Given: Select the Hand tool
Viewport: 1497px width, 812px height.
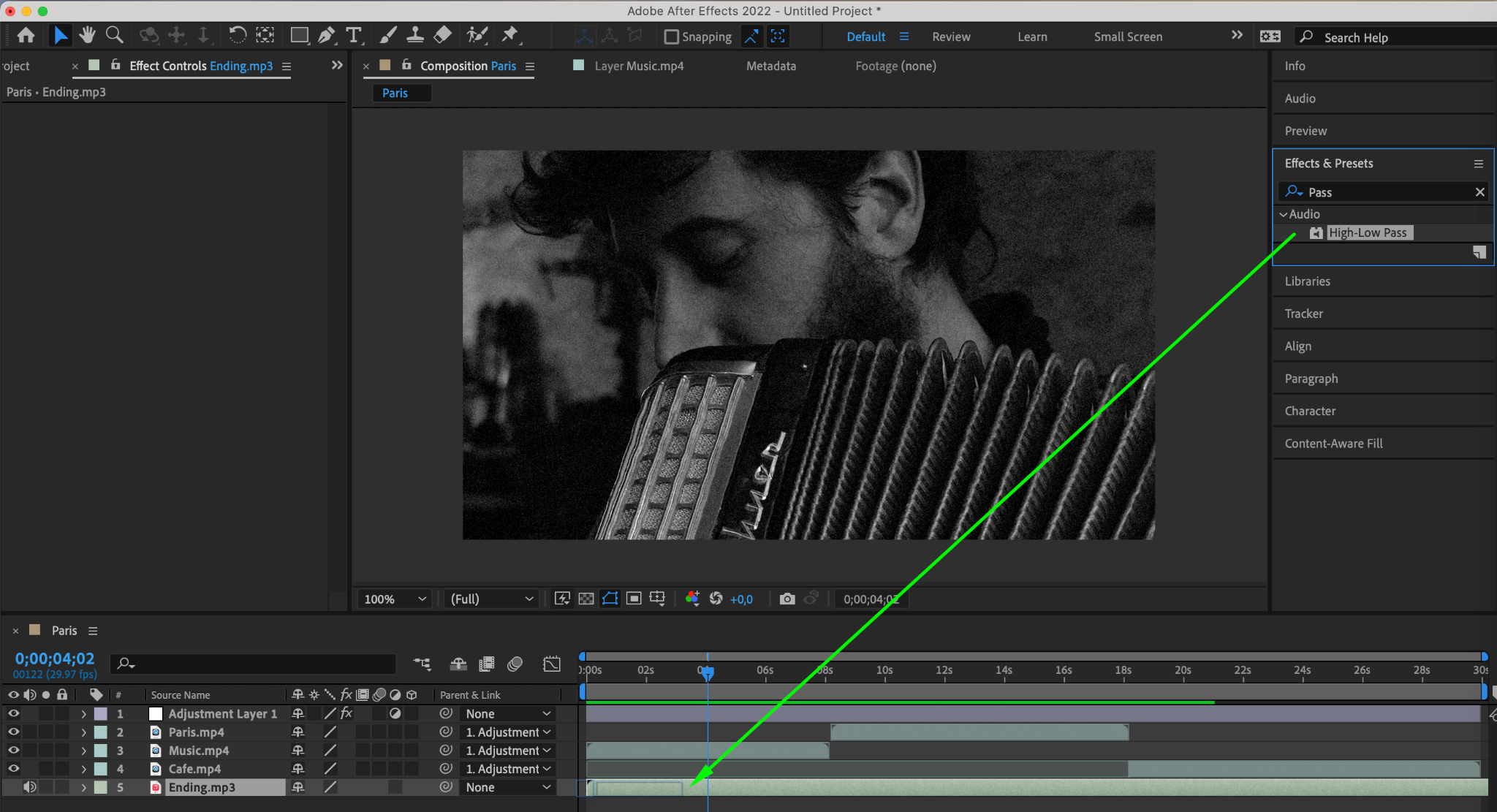Looking at the screenshot, I should point(88,35).
